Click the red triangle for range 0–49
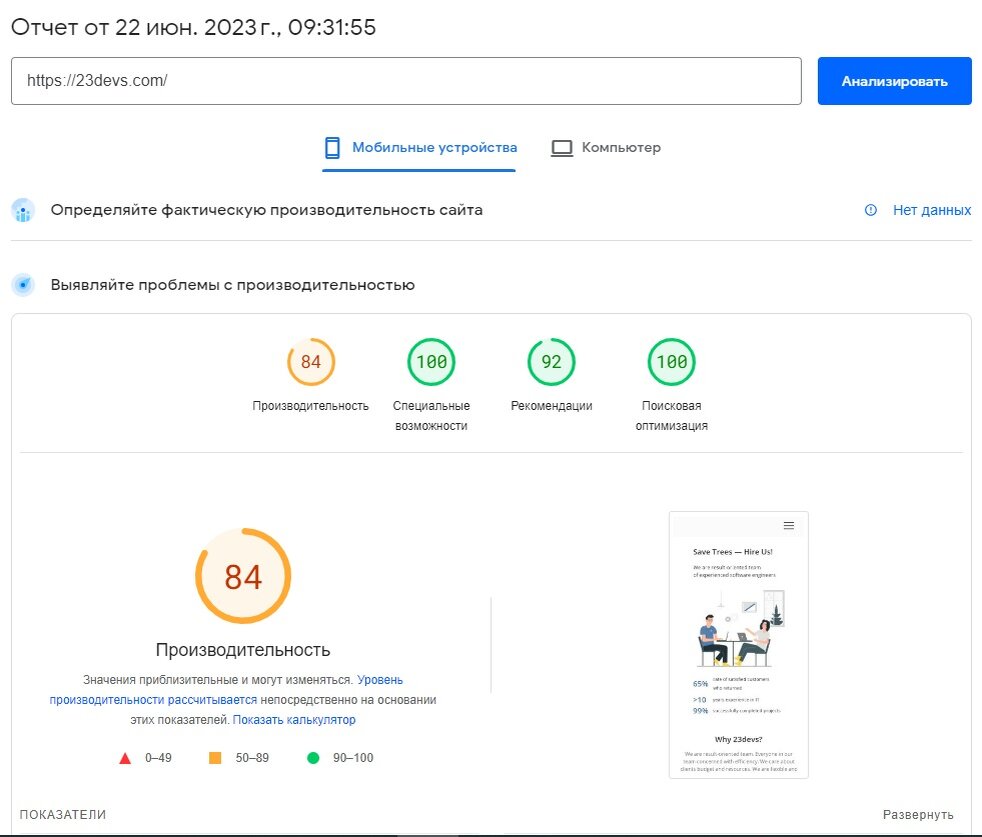 (124, 757)
